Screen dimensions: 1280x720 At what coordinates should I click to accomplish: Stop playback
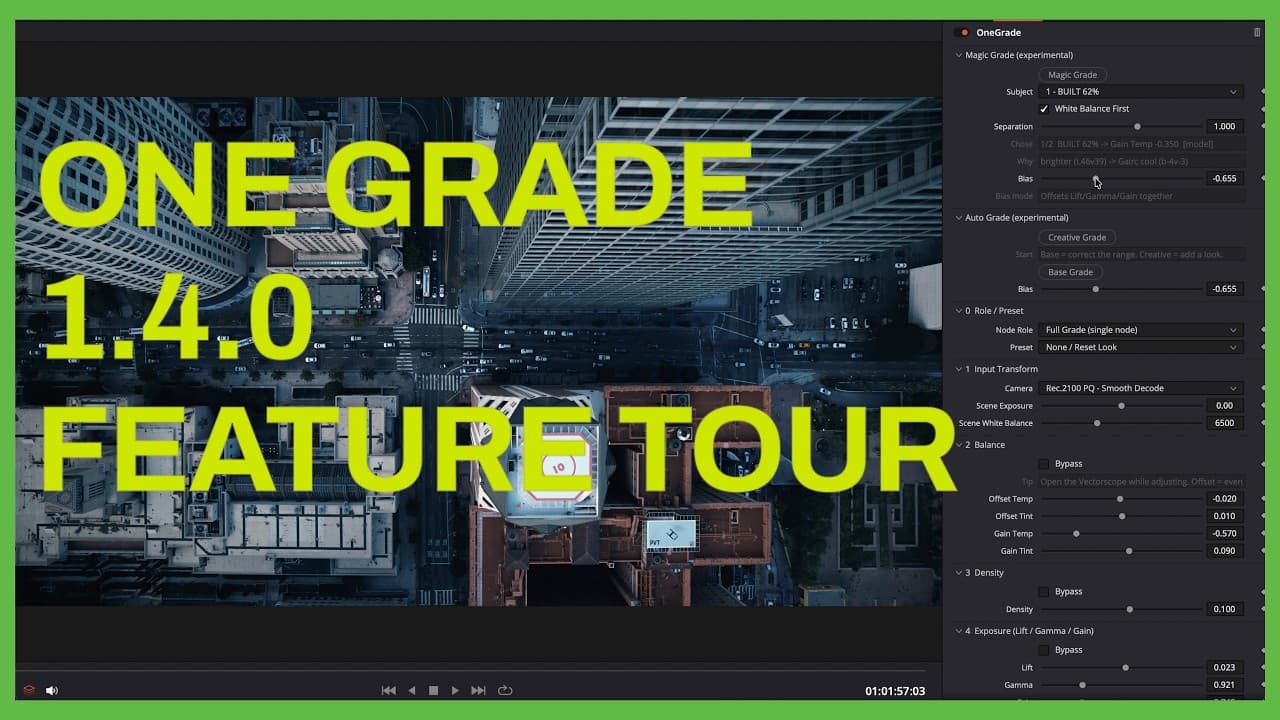(x=433, y=690)
